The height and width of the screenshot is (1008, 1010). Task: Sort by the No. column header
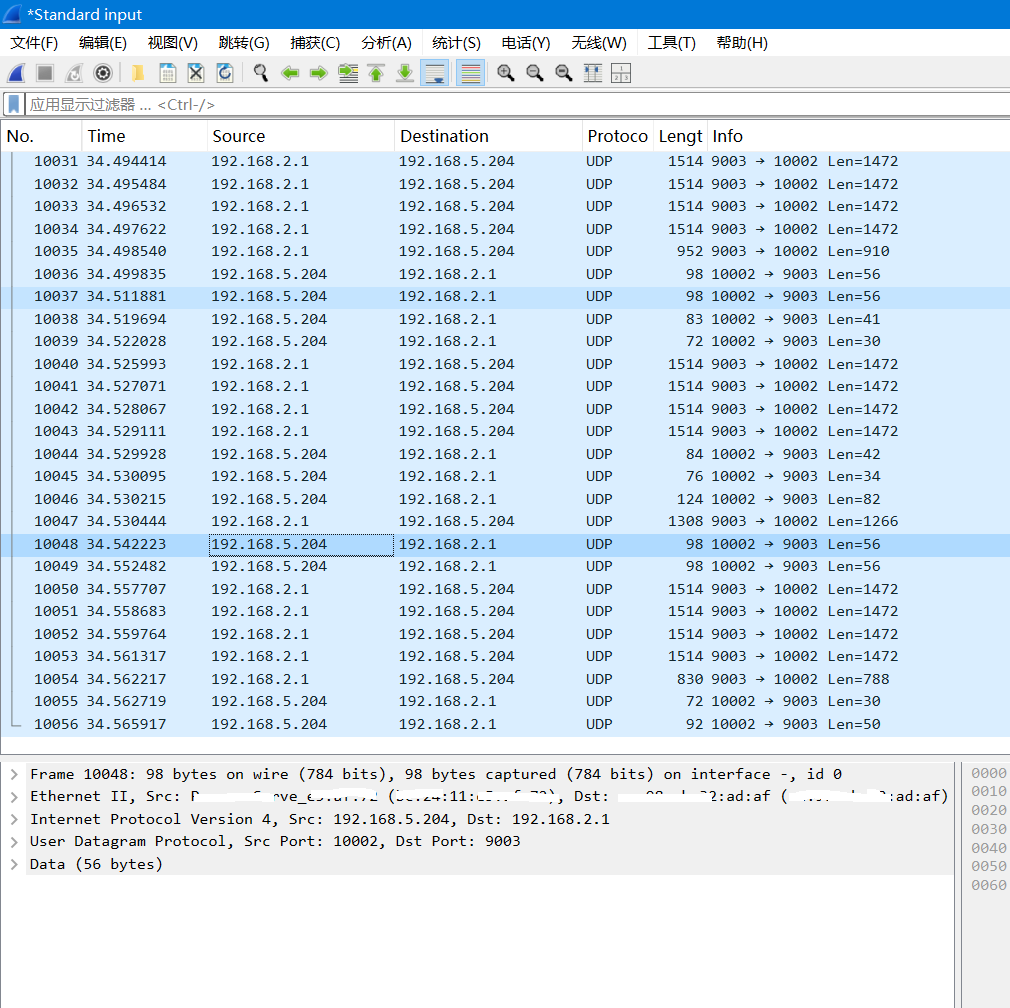42,136
